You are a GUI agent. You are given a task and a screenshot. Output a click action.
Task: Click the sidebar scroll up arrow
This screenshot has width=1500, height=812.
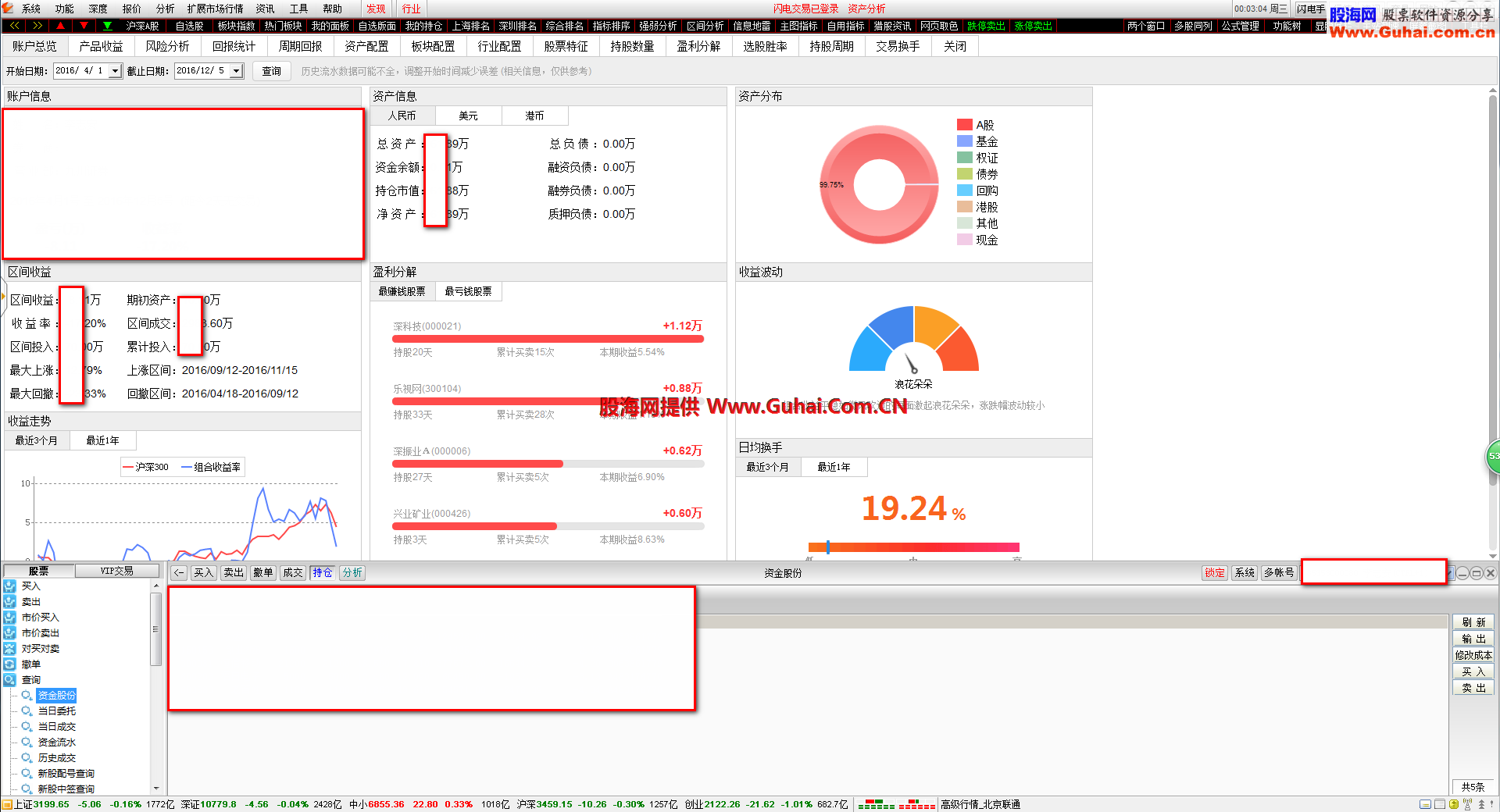coord(156,586)
